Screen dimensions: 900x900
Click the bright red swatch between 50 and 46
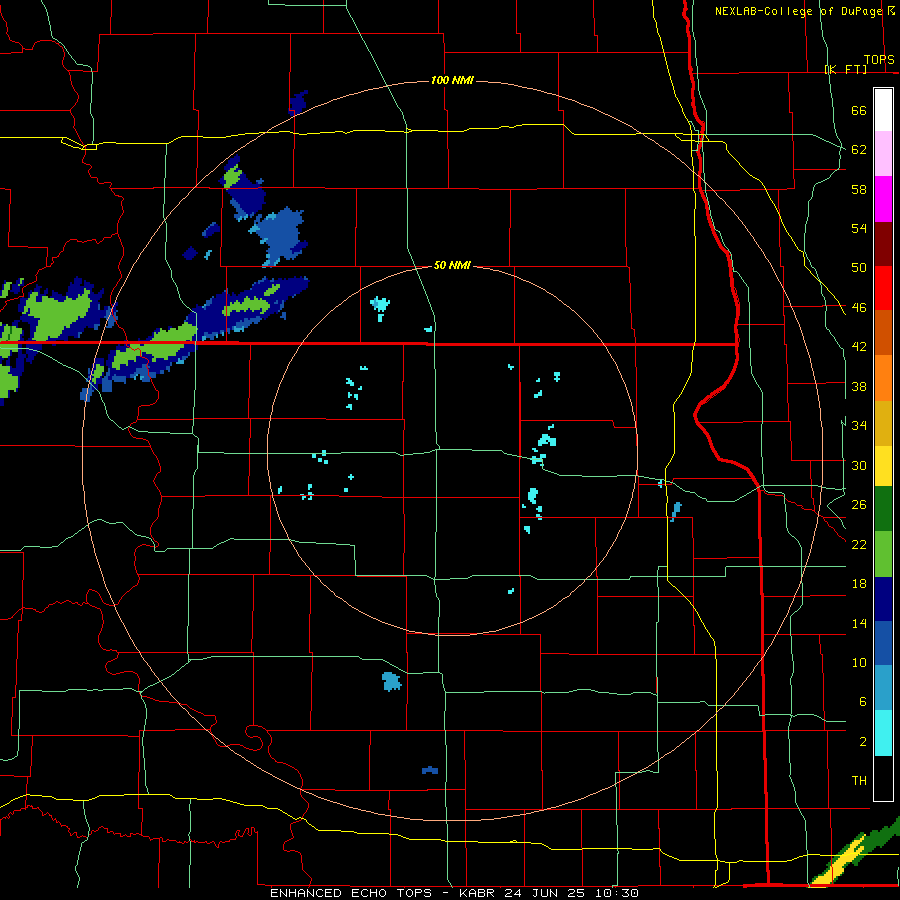(x=883, y=288)
